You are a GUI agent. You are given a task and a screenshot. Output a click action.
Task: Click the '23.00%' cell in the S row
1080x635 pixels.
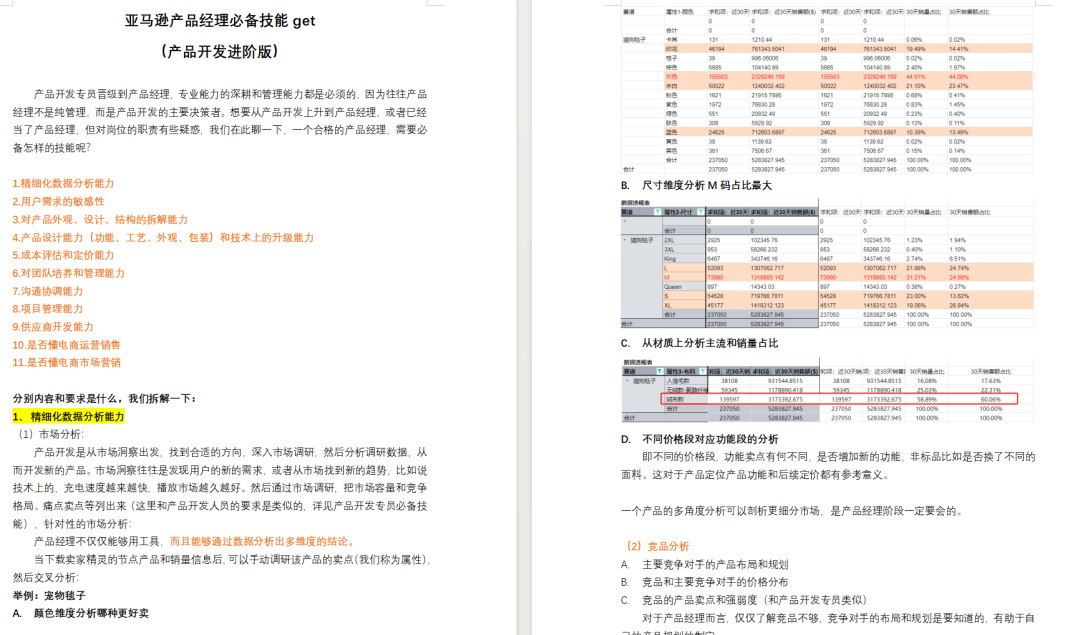click(x=915, y=296)
